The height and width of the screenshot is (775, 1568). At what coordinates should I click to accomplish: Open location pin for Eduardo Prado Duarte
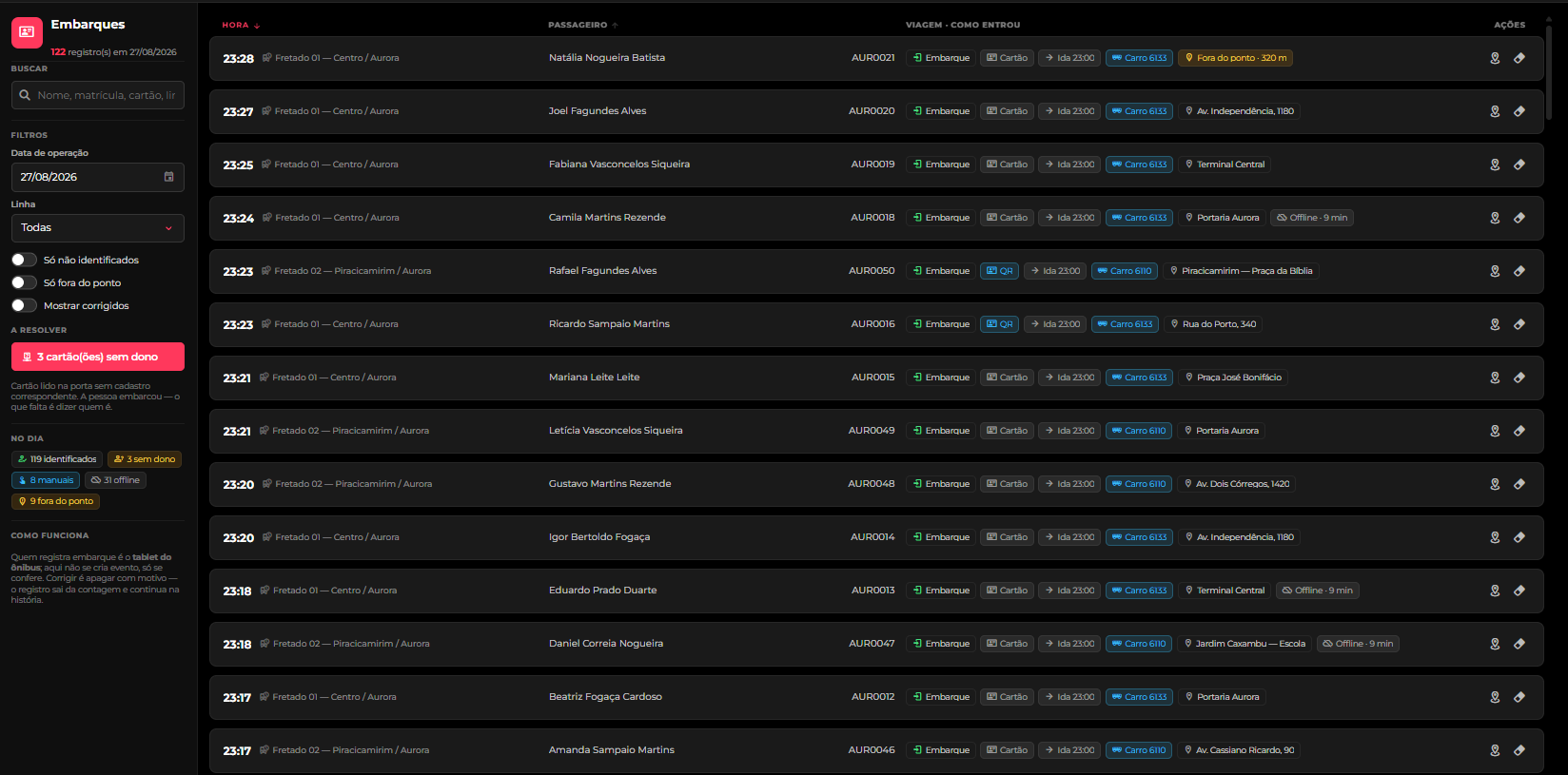click(1495, 591)
